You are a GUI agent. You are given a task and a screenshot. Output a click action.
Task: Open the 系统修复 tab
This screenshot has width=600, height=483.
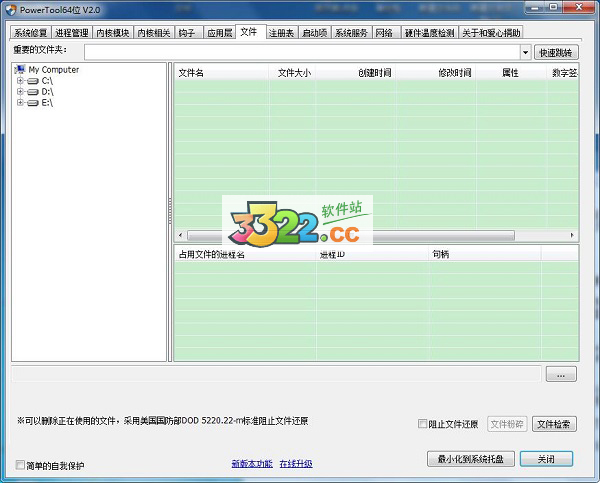[31, 33]
